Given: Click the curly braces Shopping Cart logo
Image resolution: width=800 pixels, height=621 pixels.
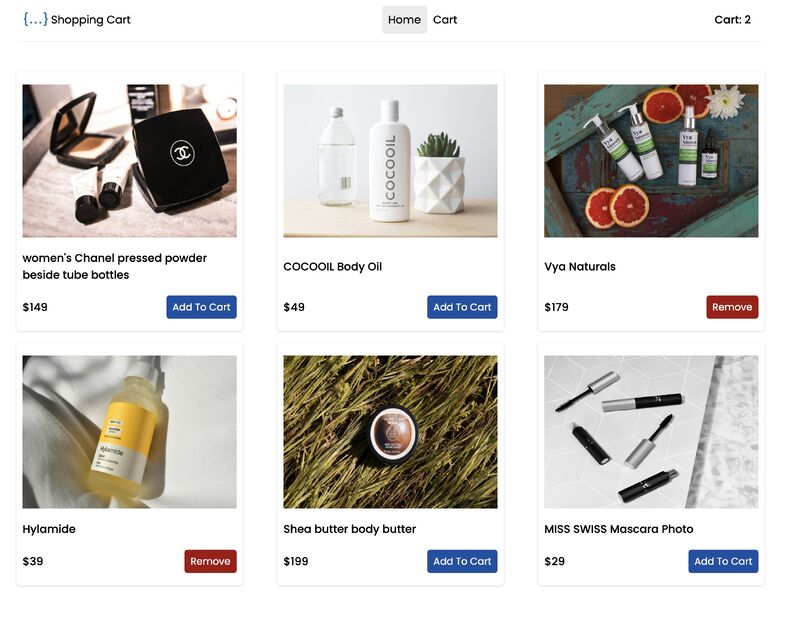Looking at the screenshot, I should (x=77, y=19).
